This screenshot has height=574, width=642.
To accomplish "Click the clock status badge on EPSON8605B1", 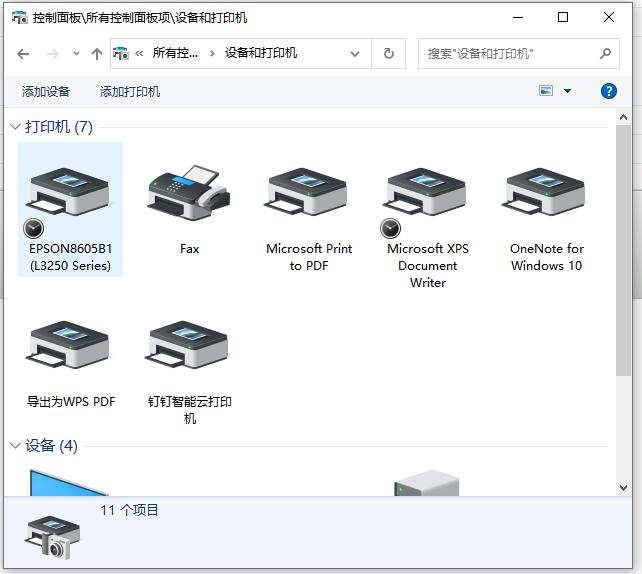I will point(33,228).
